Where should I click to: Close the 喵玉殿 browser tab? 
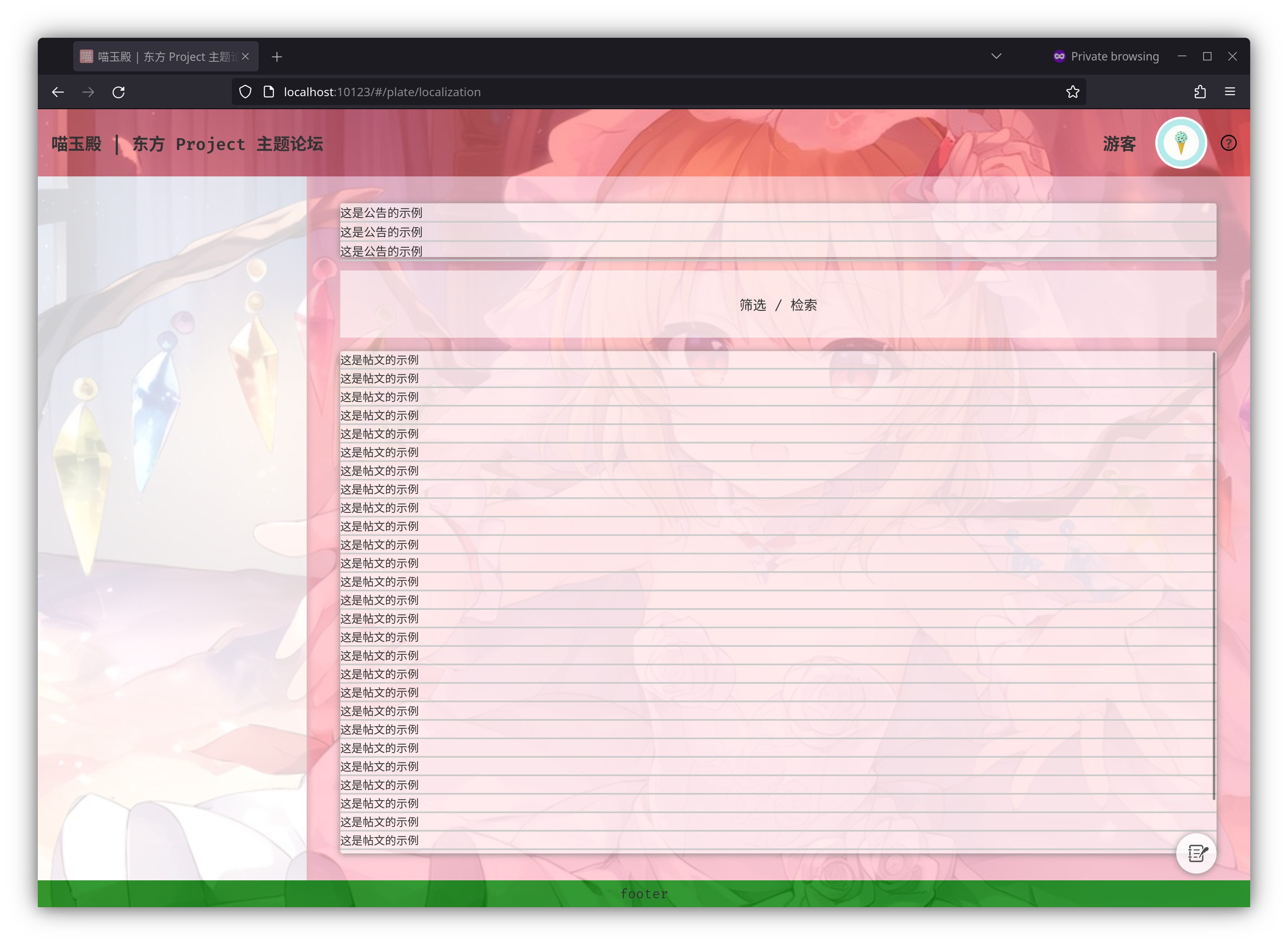pyautogui.click(x=245, y=56)
